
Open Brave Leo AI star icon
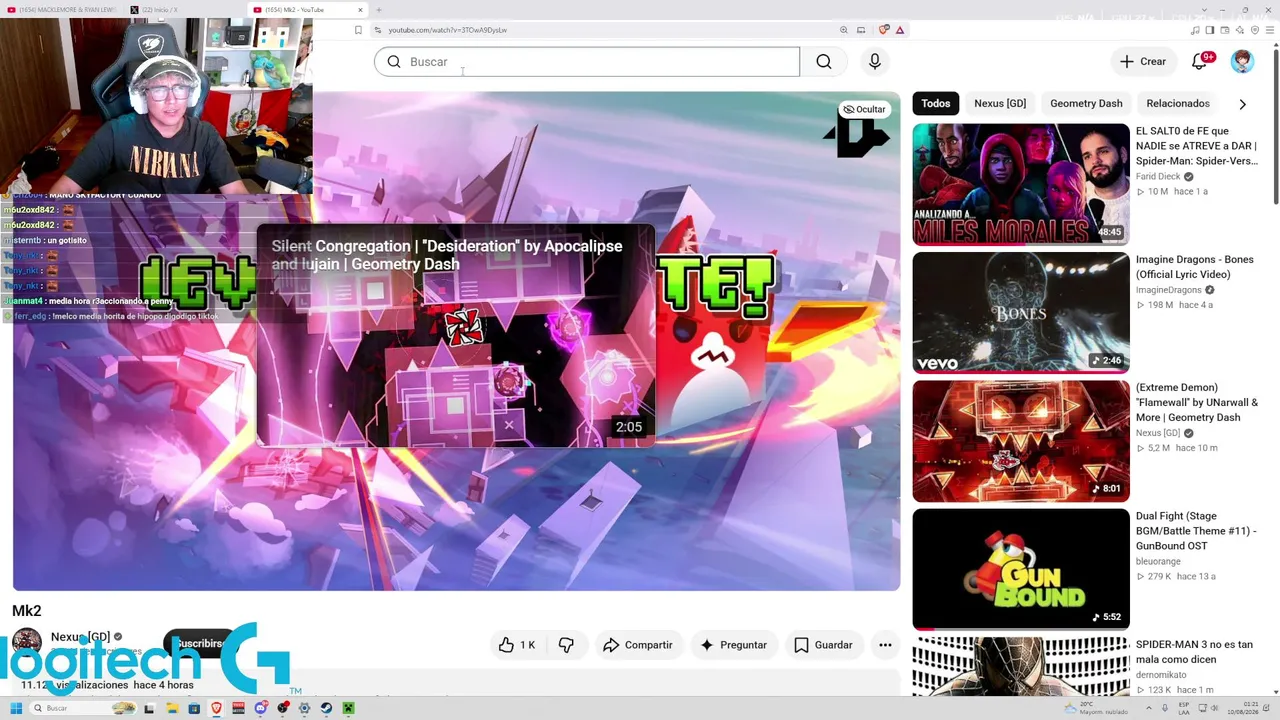[x=1240, y=30]
